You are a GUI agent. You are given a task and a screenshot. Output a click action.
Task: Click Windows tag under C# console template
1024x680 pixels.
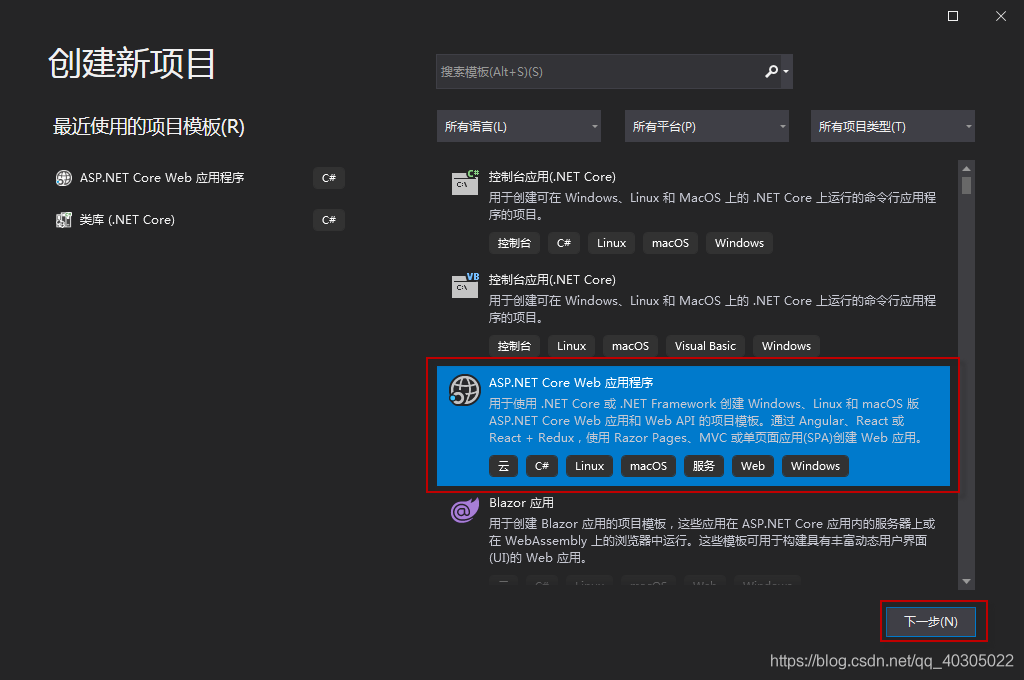click(x=739, y=243)
